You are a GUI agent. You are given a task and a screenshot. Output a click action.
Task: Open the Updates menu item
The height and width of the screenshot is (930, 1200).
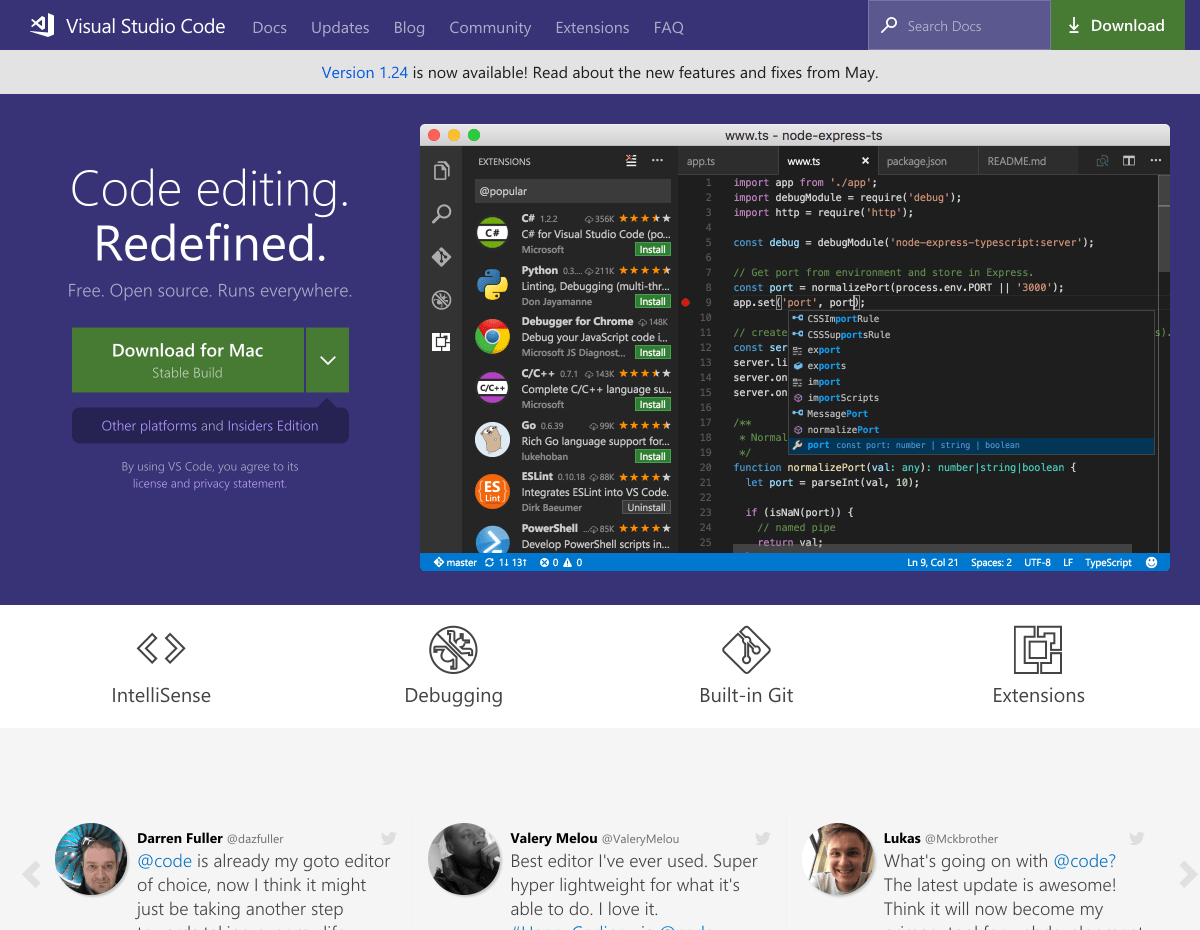click(x=340, y=28)
